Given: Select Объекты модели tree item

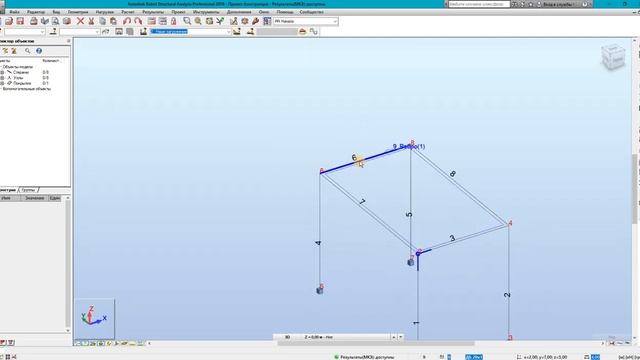Looking at the screenshot, I should [x=18, y=67].
